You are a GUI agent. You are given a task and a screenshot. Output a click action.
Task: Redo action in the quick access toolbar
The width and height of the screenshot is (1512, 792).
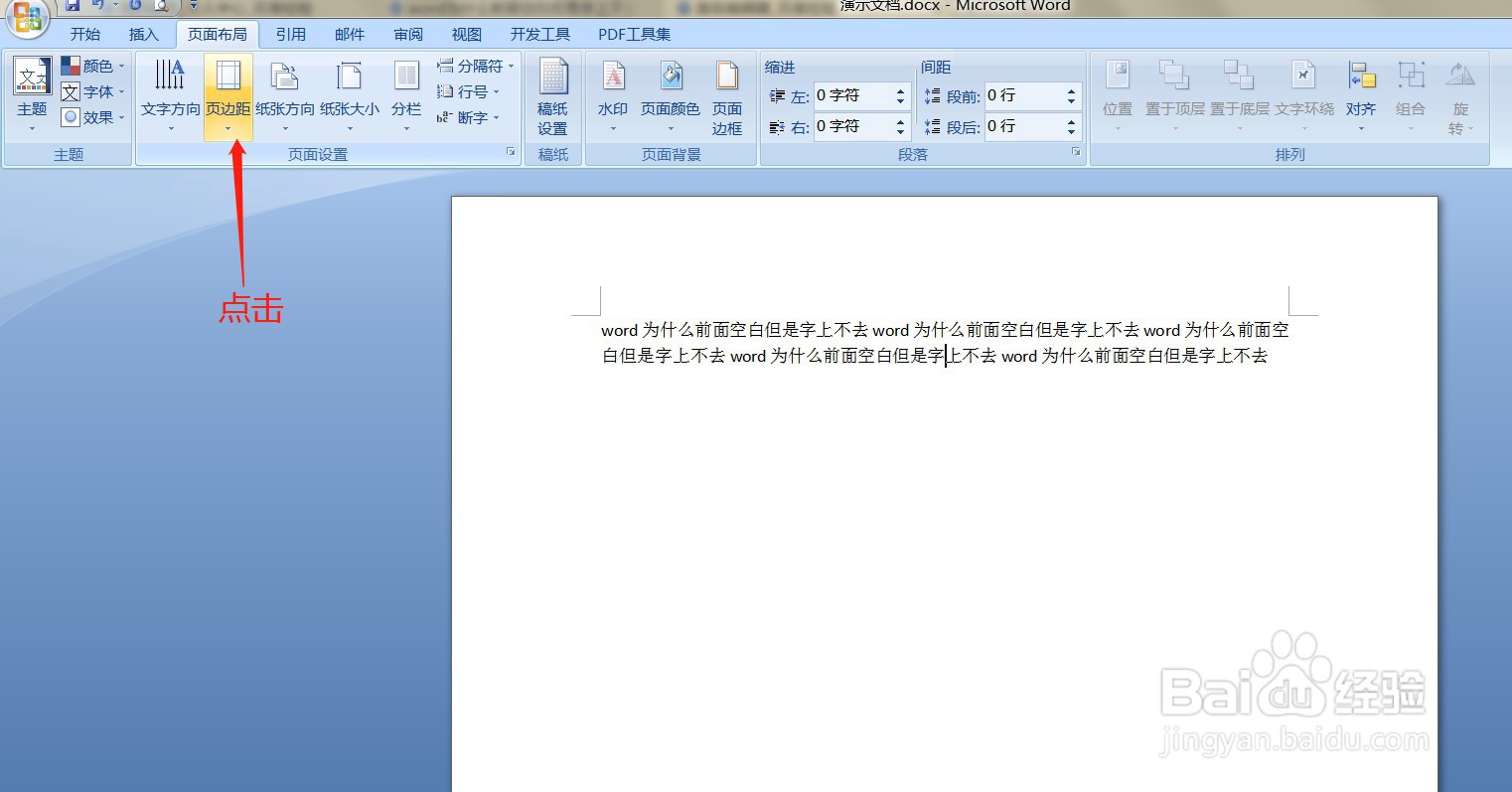[x=135, y=5]
